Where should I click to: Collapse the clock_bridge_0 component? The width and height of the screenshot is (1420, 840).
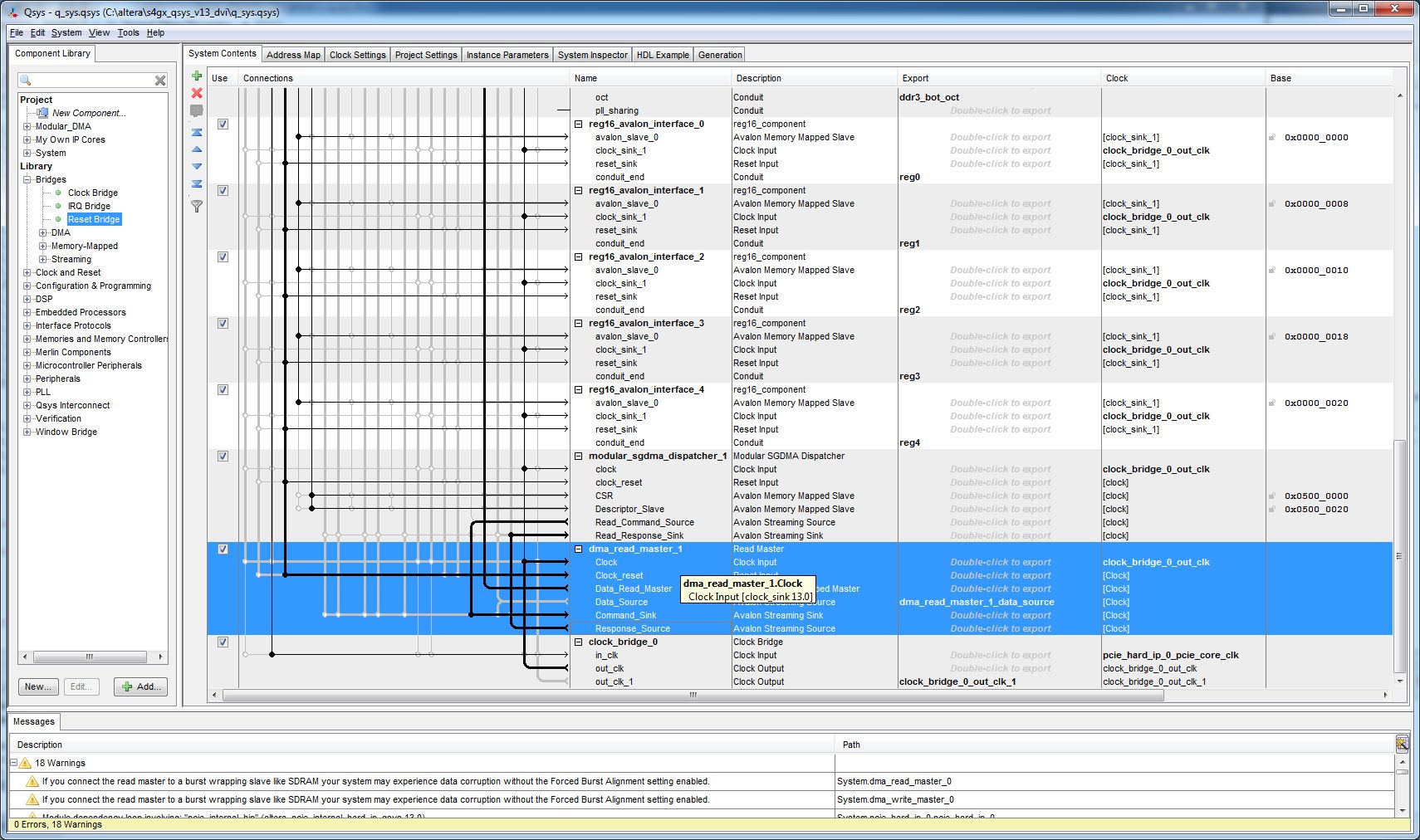tap(579, 642)
